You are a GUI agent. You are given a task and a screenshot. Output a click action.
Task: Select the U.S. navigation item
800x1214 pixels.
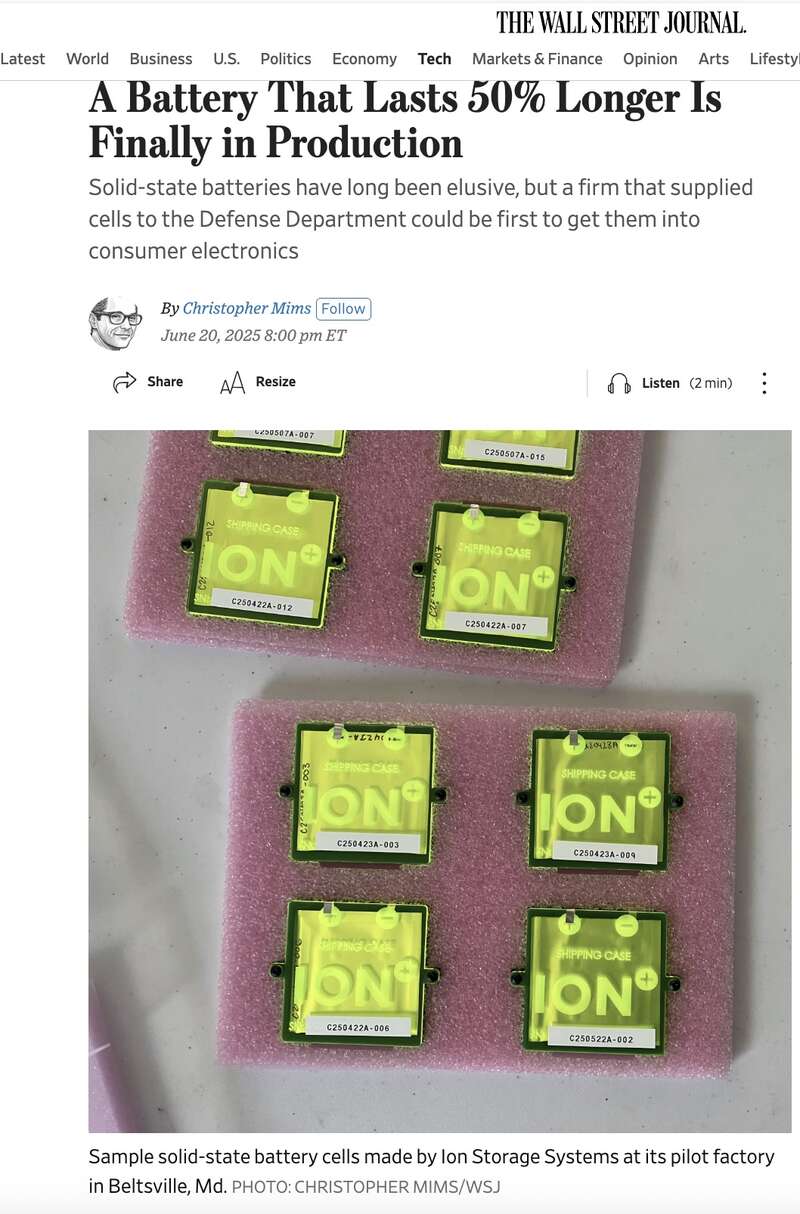pos(226,59)
